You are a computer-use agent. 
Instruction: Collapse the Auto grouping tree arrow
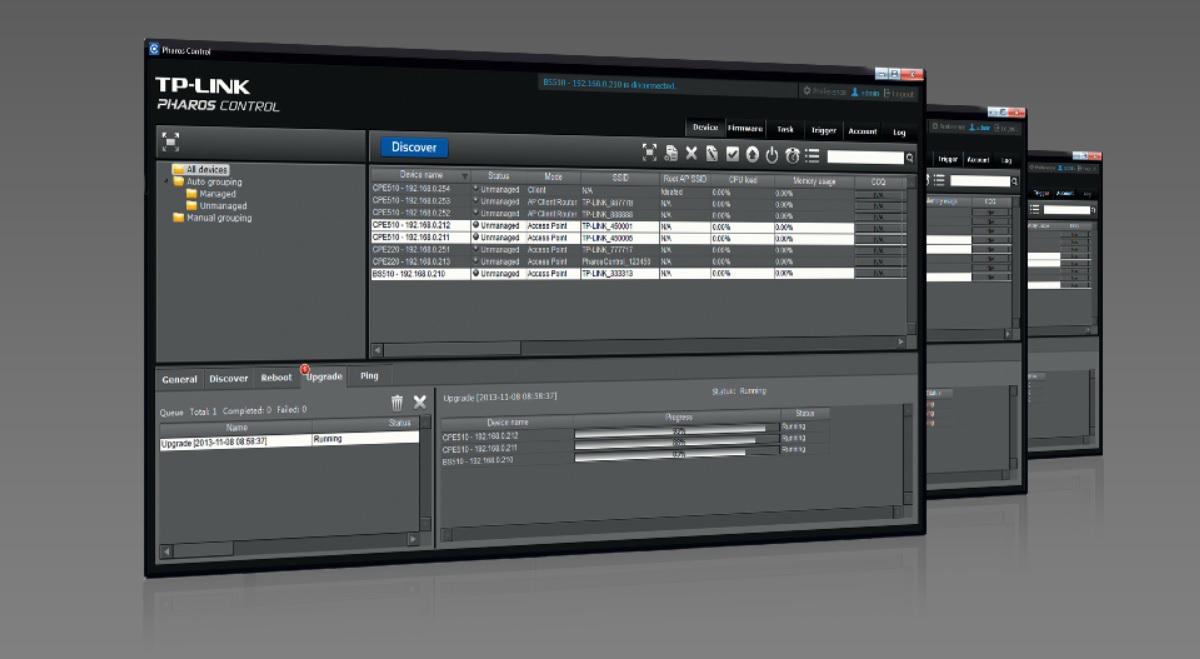coord(167,182)
